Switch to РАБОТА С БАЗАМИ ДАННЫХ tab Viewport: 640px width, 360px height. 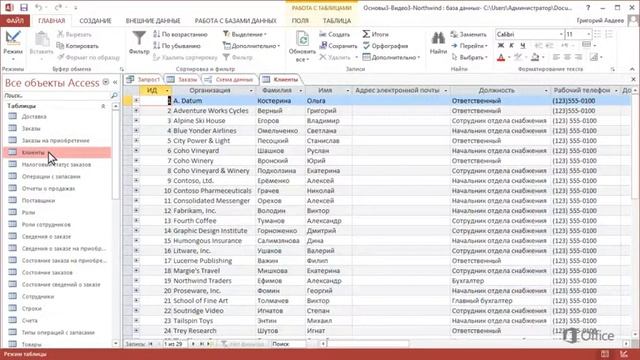[236, 20]
